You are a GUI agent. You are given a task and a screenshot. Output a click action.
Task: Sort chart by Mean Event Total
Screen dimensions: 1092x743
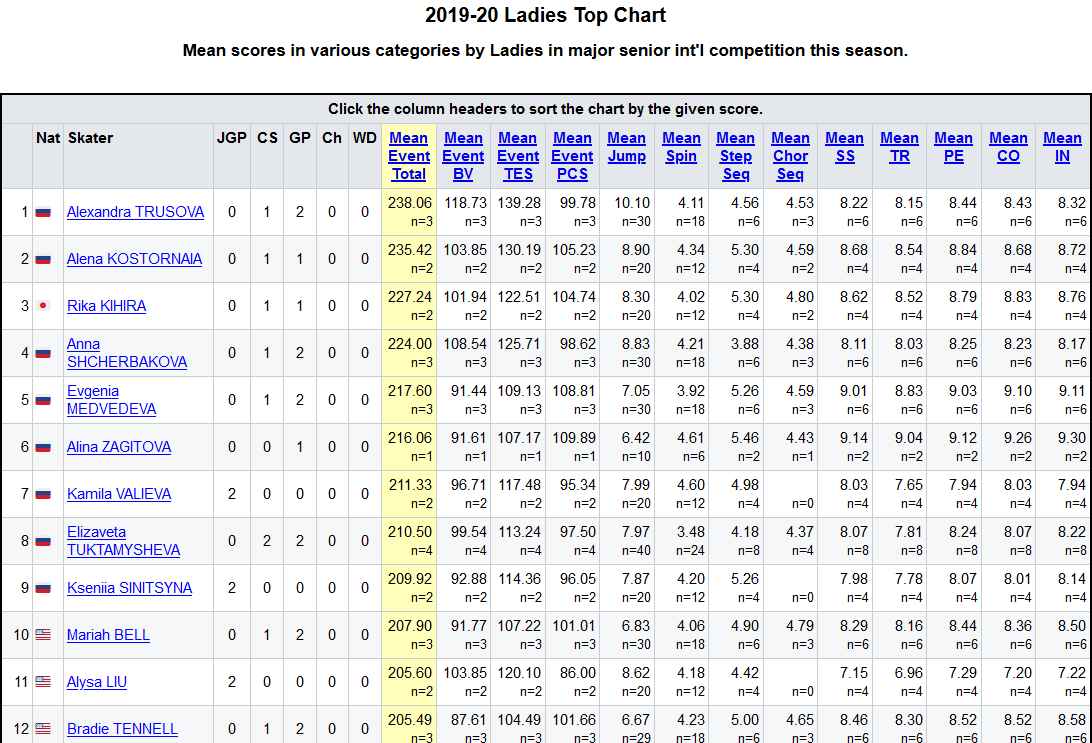pos(408,156)
